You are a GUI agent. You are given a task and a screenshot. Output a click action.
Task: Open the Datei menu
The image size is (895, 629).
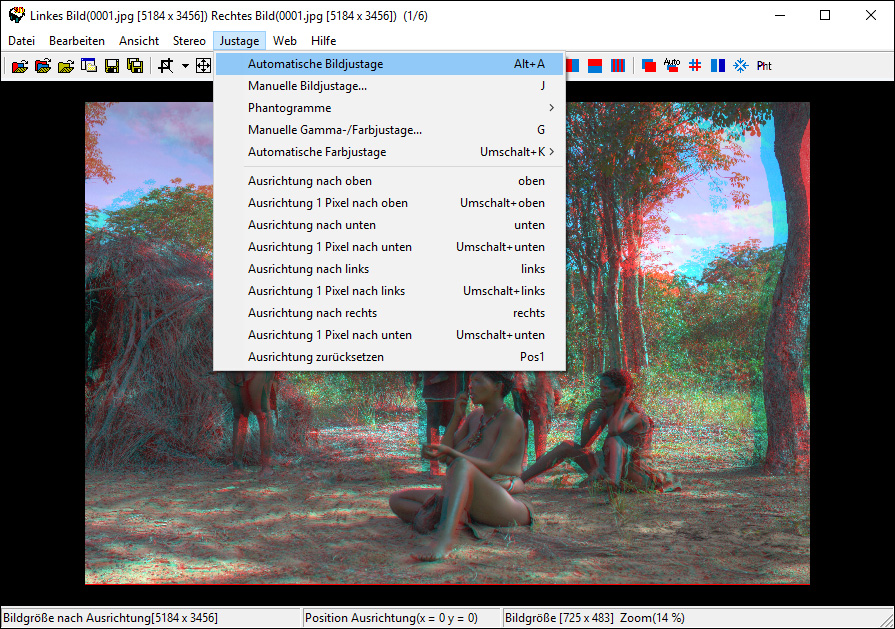point(21,41)
